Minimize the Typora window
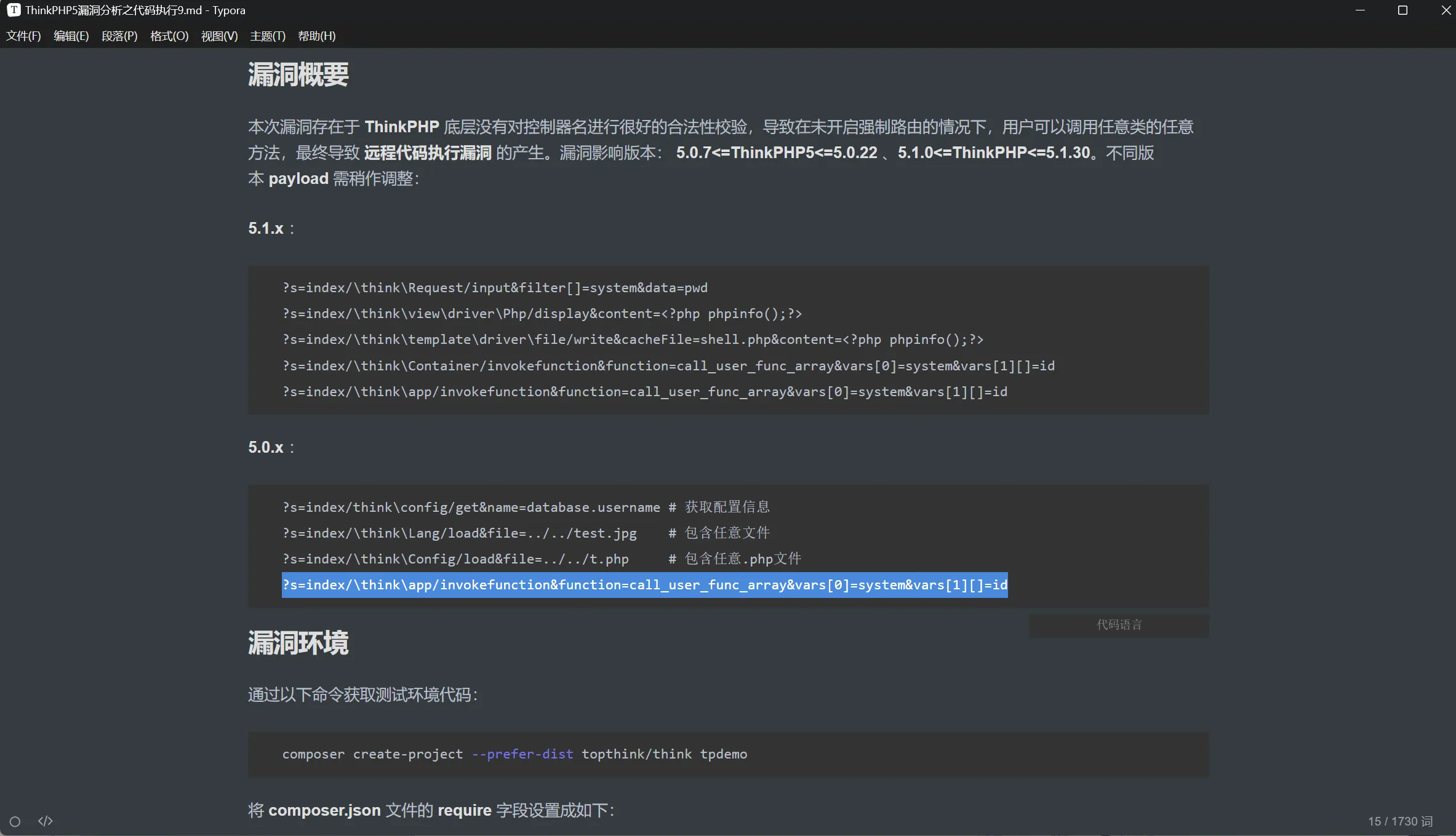This screenshot has width=1456, height=836. point(1360,10)
